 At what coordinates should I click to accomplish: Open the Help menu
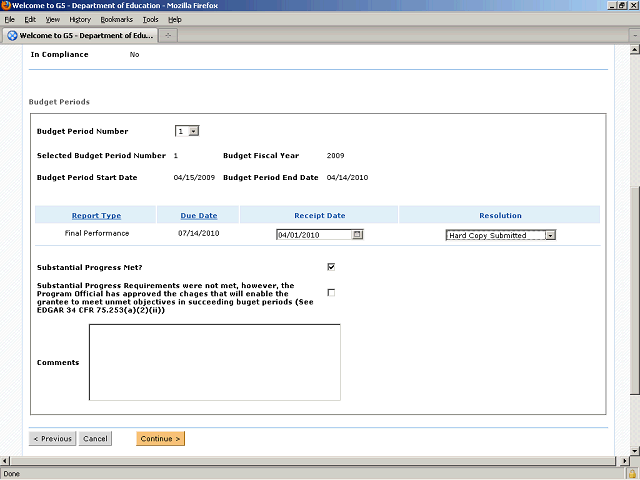click(175, 20)
